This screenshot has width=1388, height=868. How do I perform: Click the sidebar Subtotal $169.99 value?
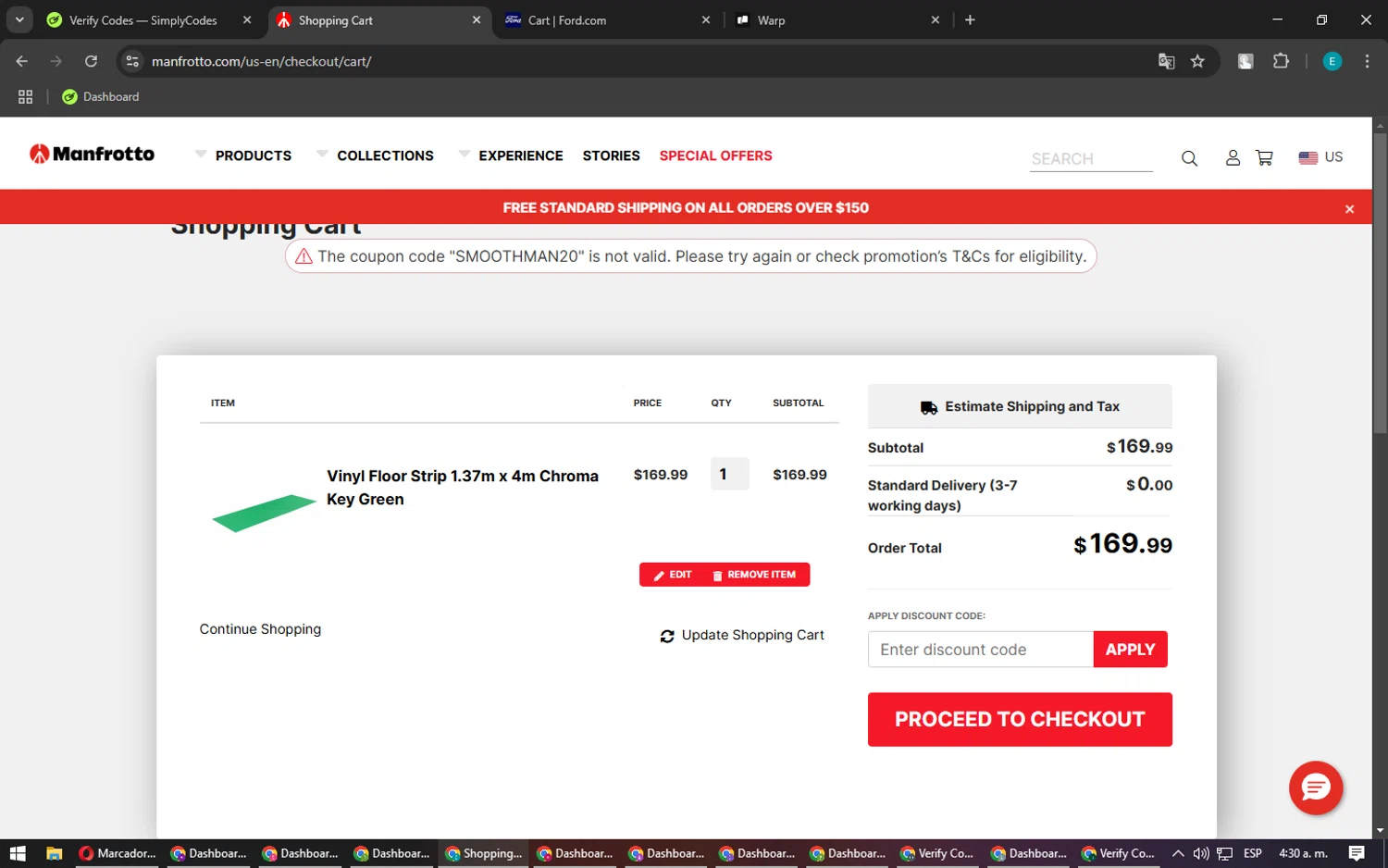(x=1140, y=447)
